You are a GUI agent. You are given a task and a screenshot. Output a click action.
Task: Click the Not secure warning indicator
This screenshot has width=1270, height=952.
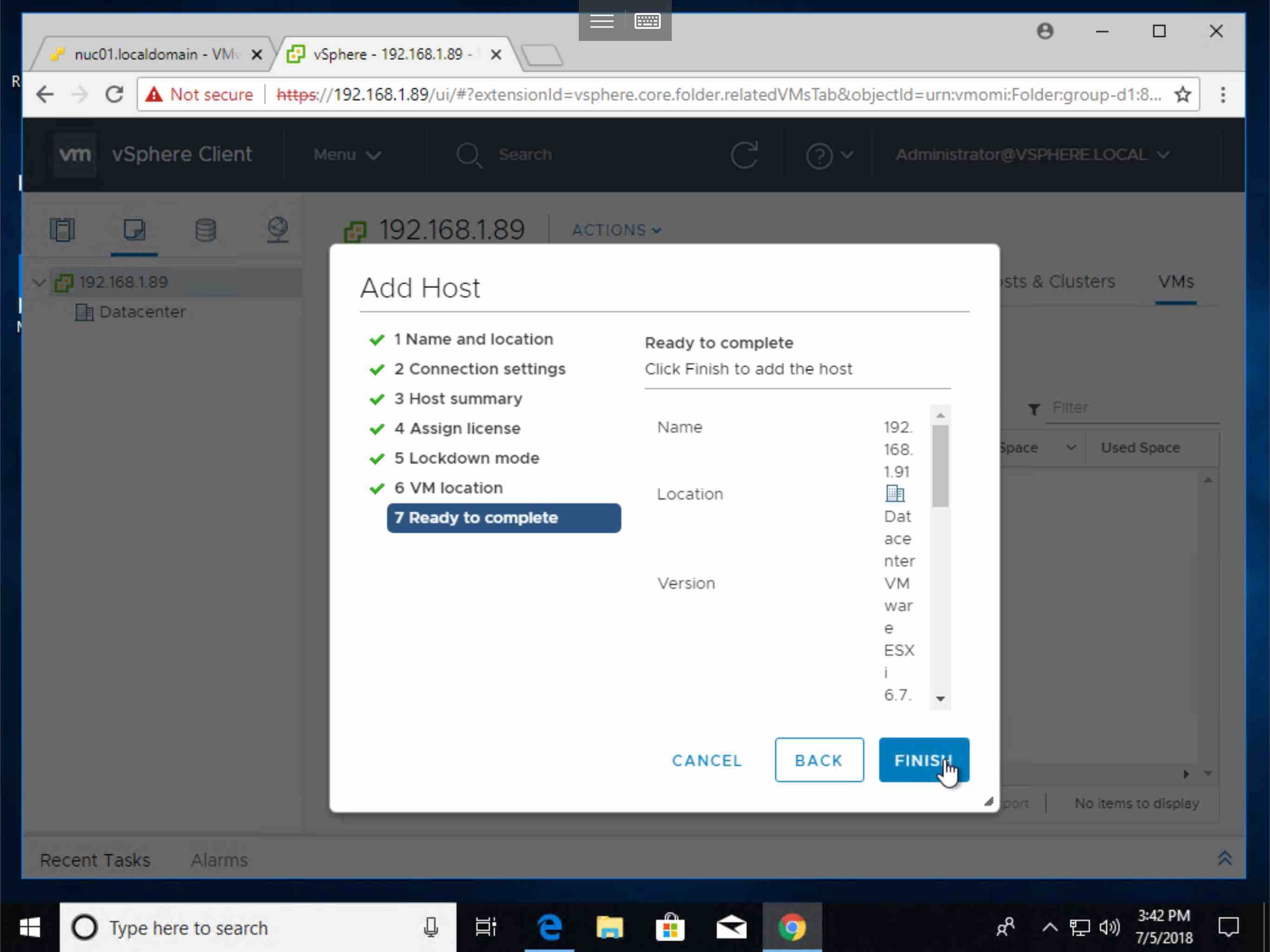199,94
